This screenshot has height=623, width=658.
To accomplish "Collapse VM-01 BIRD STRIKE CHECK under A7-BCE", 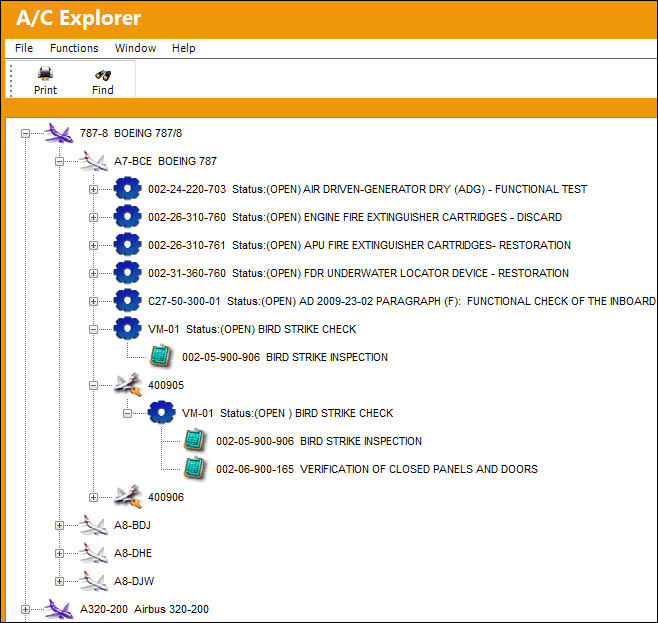I will (x=93, y=329).
